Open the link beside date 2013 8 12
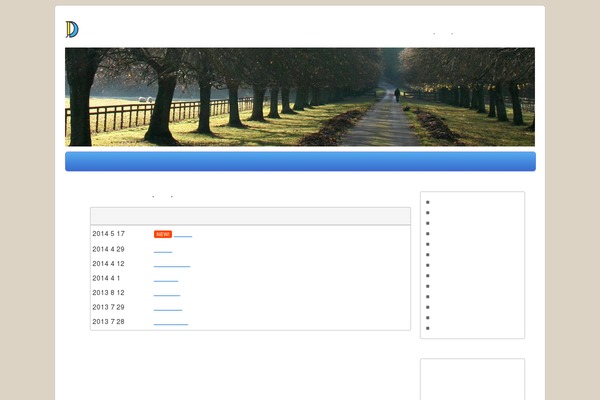The width and height of the screenshot is (600, 400). [166, 293]
